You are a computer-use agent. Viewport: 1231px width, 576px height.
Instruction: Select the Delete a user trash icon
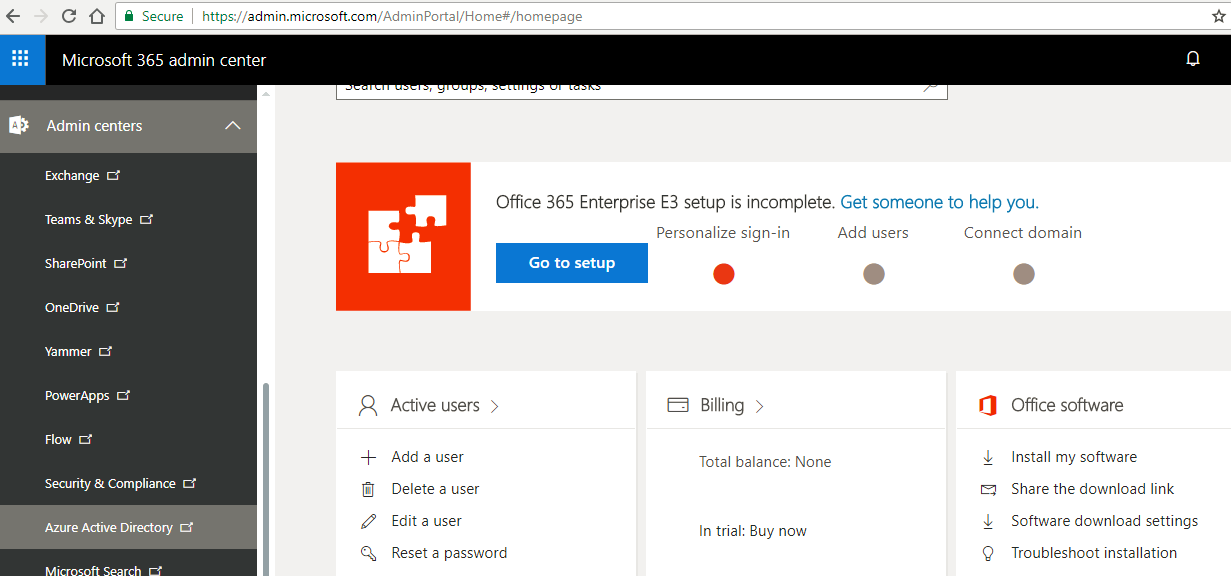click(x=369, y=488)
